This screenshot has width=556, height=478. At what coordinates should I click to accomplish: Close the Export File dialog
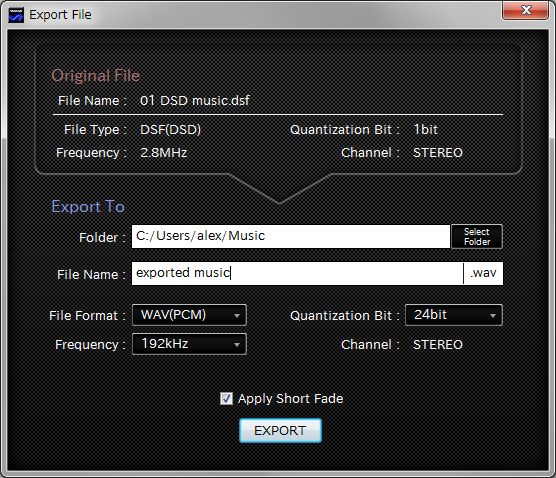(526, 10)
